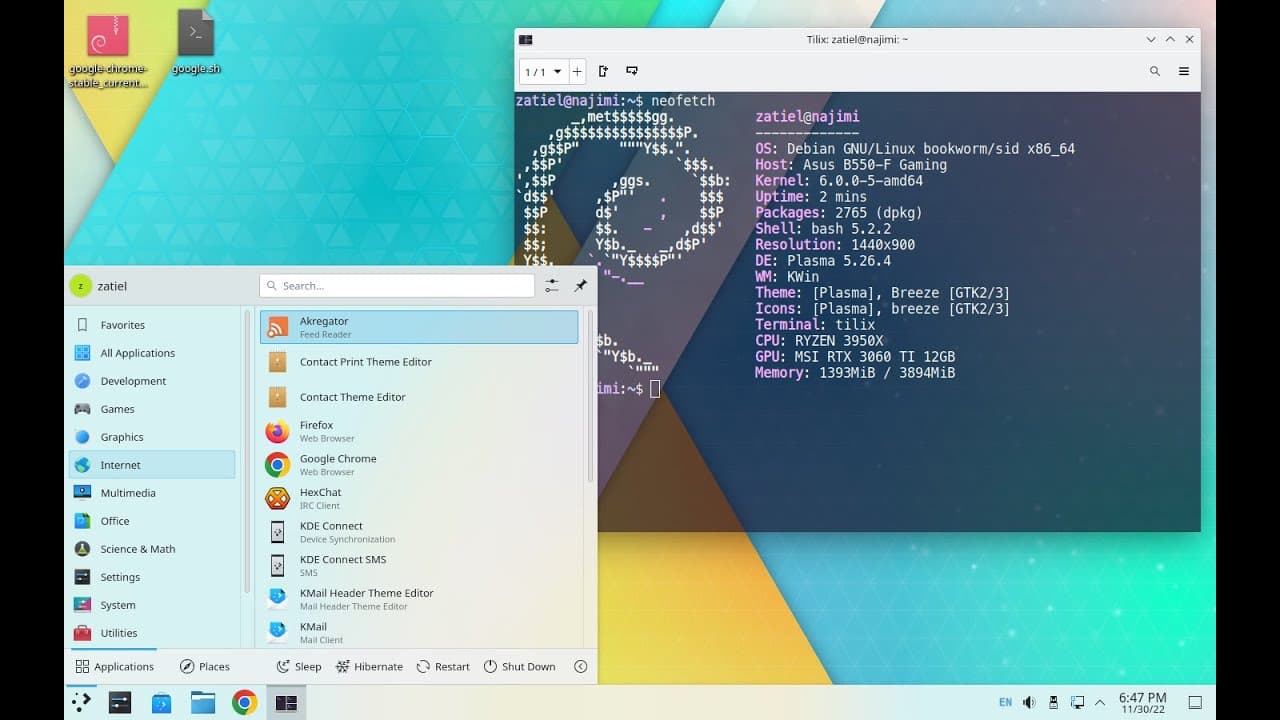Viewport: 1280px width, 720px height.
Task: Open HexChat IRC client
Action: click(x=320, y=498)
